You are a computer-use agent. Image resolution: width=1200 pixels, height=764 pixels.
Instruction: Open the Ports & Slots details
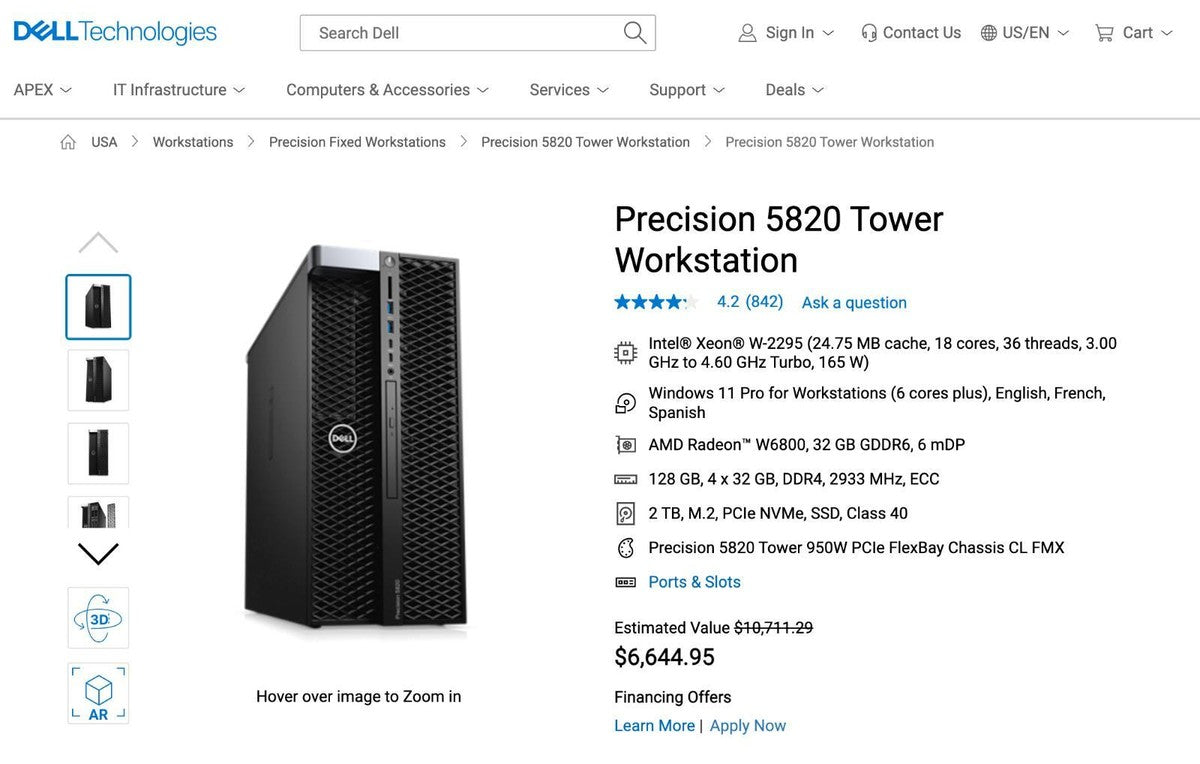(694, 581)
